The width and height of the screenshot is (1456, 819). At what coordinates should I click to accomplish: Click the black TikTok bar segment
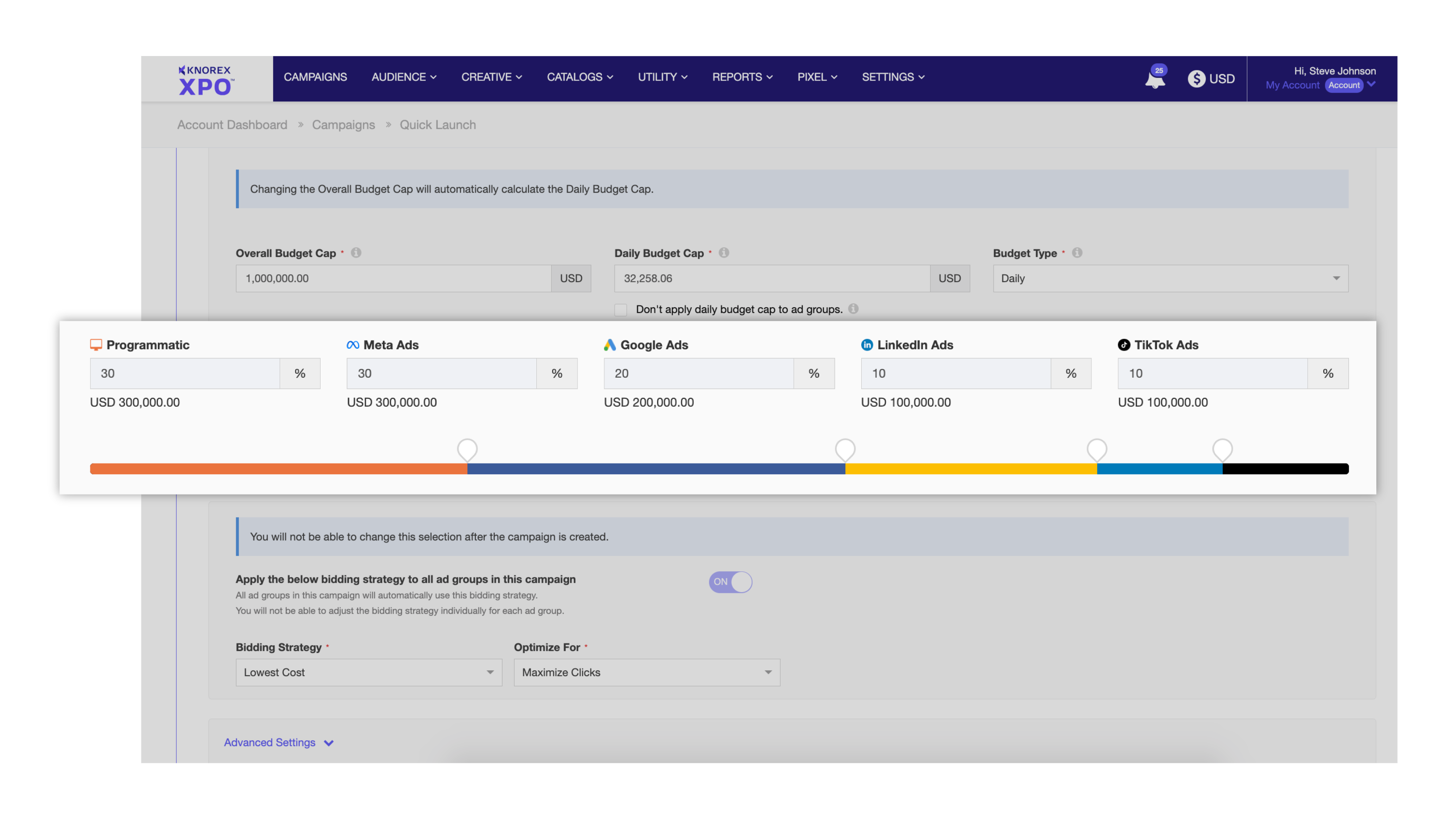1285,468
